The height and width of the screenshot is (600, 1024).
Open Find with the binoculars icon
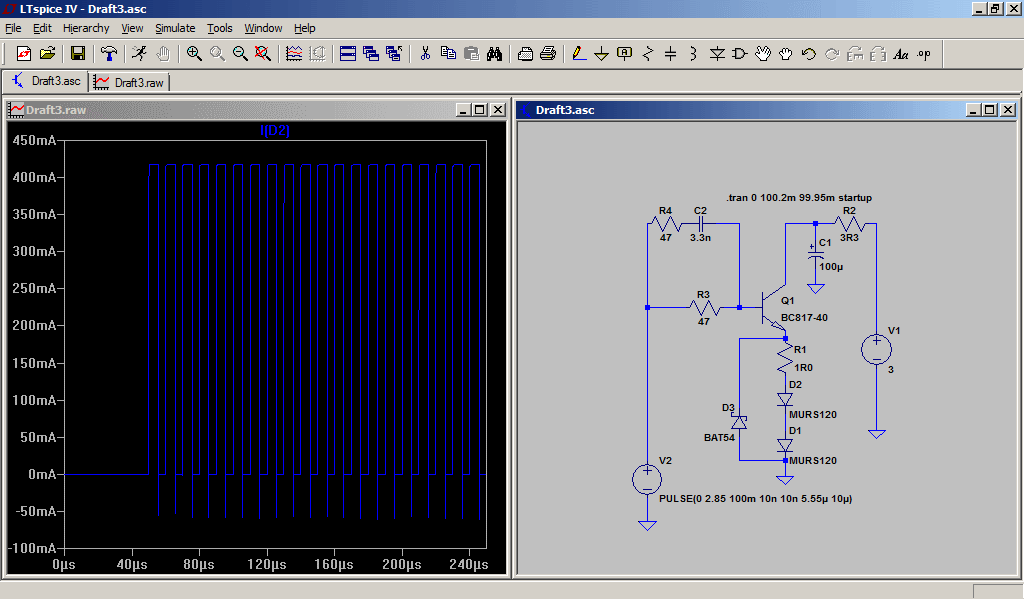tap(494, 54)
